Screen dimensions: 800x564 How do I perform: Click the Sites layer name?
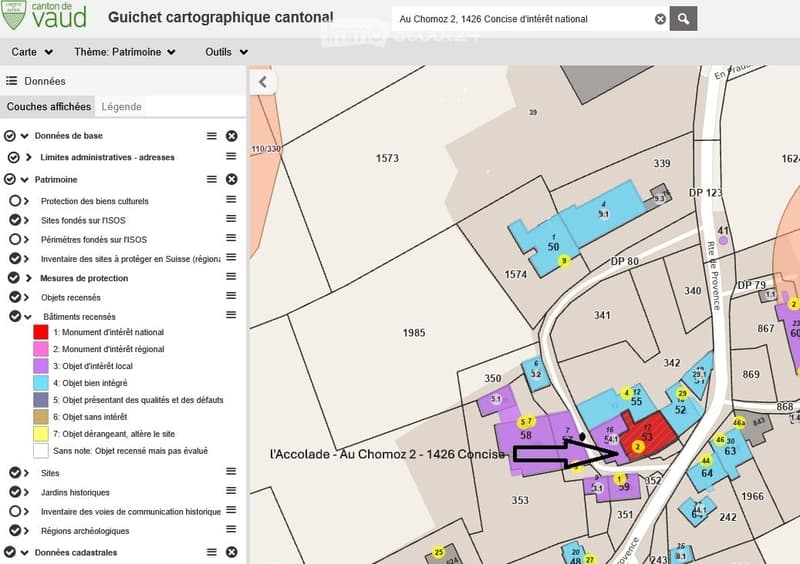(50, 473)
